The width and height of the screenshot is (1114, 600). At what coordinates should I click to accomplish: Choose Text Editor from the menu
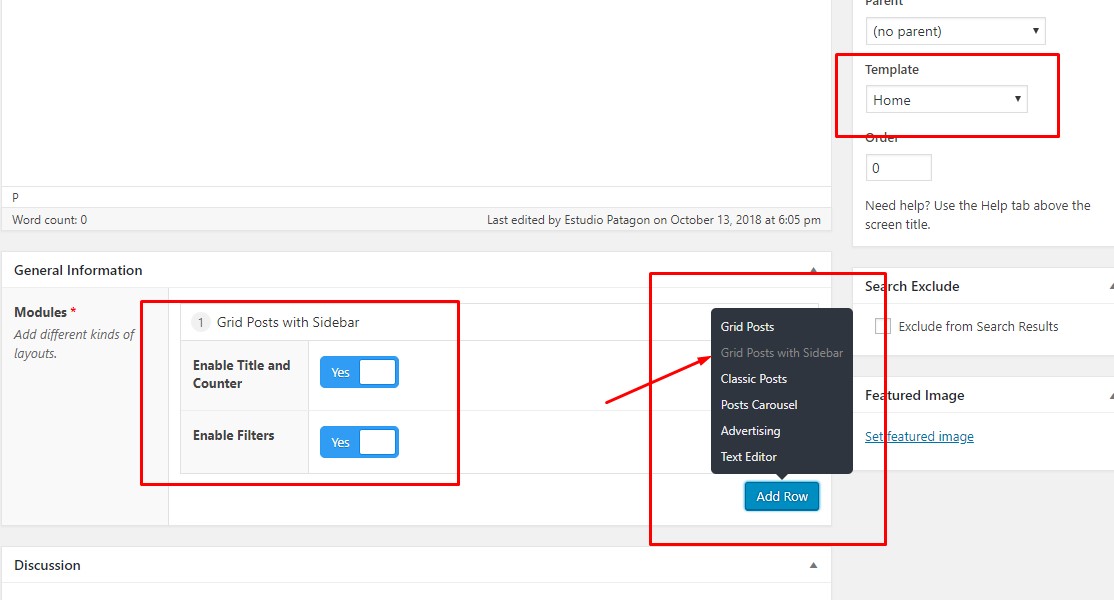pos(748,457)
